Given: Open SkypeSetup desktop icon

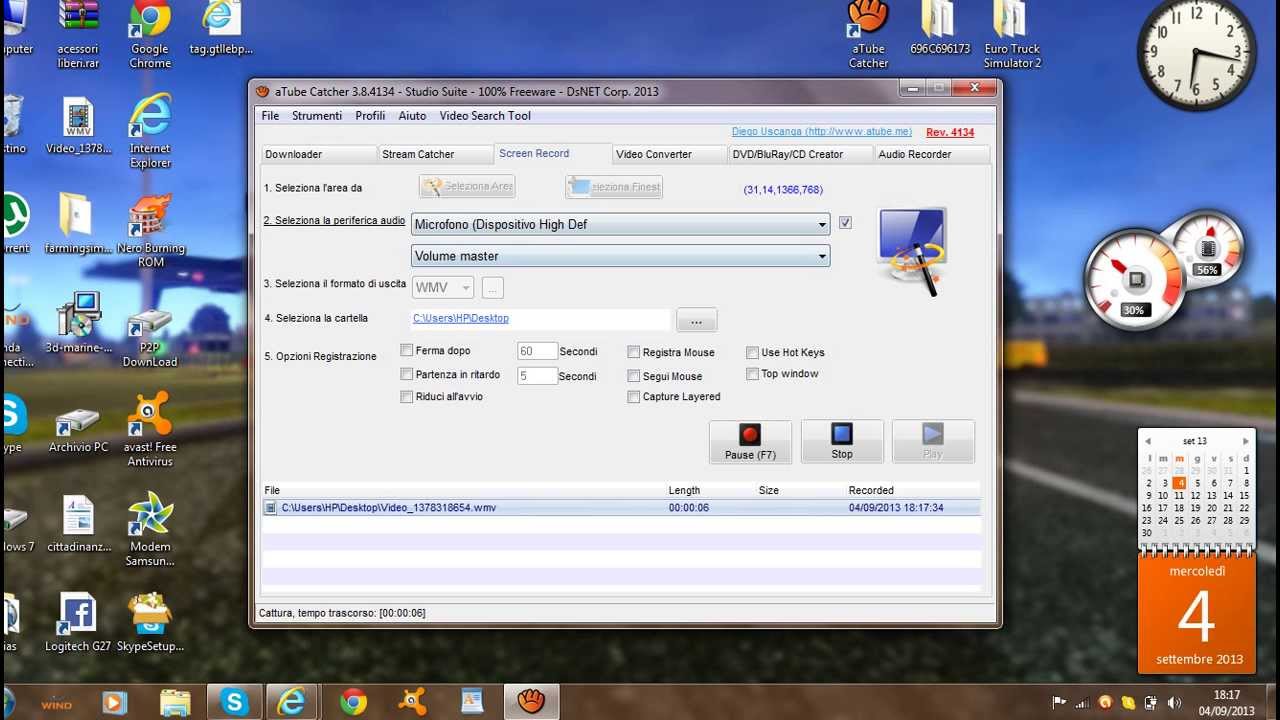Looking at the screenshot, I should [x=150, y=622].
